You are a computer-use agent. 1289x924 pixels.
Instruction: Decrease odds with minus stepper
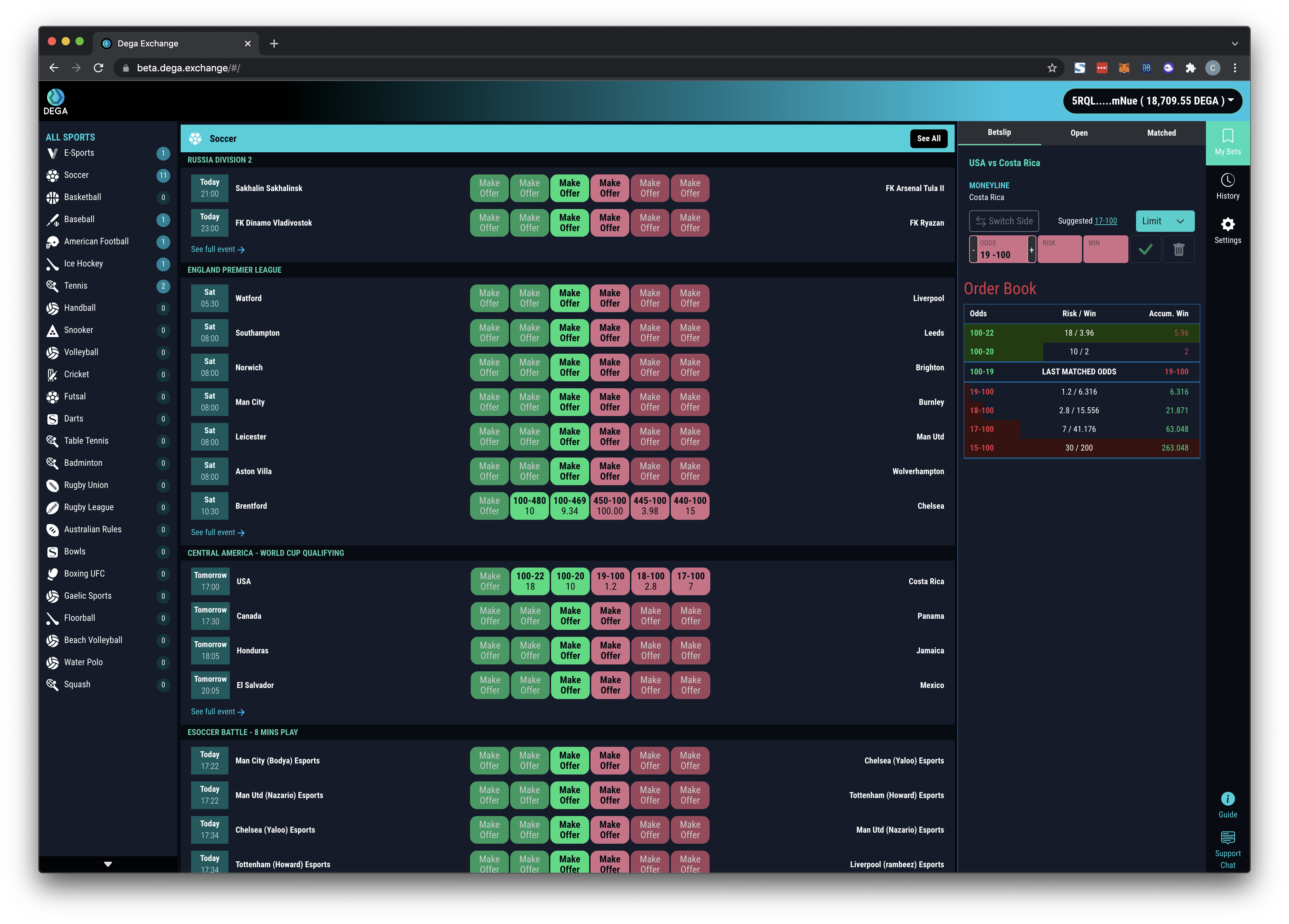coord(973,250)
